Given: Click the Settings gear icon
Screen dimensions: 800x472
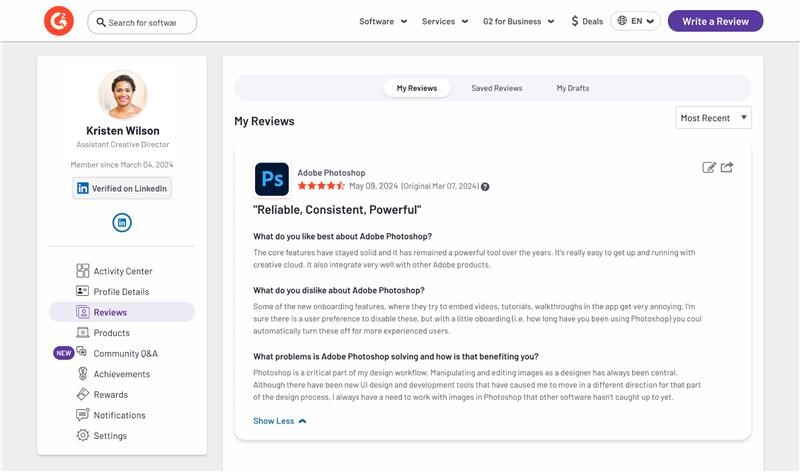Looking at the screenshot, I should (x=82, y=435).
